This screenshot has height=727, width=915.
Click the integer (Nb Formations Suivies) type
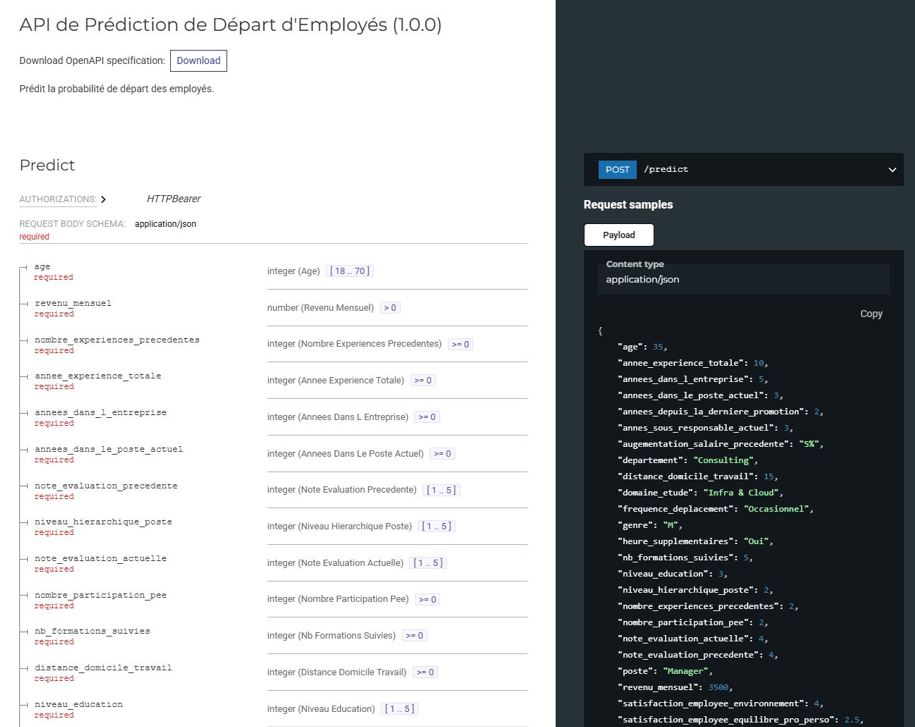tap(331, 636)
